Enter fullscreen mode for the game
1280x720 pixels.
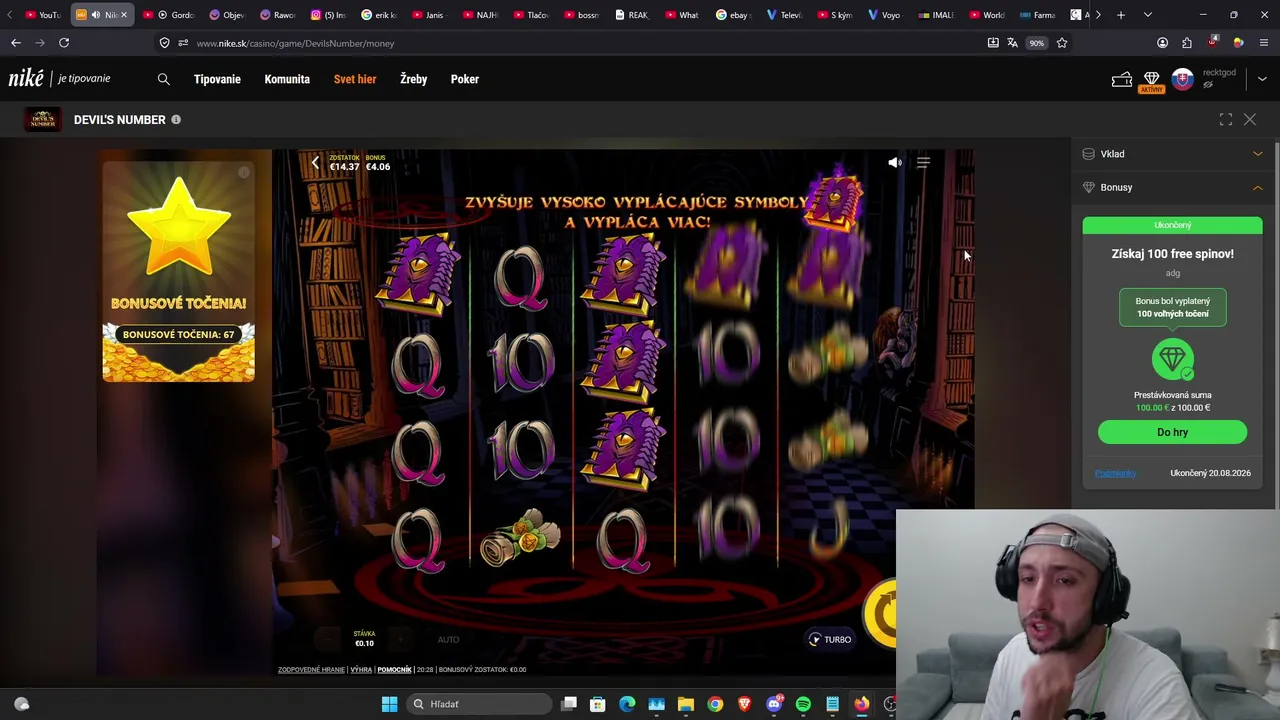[x=1226, y=120]
